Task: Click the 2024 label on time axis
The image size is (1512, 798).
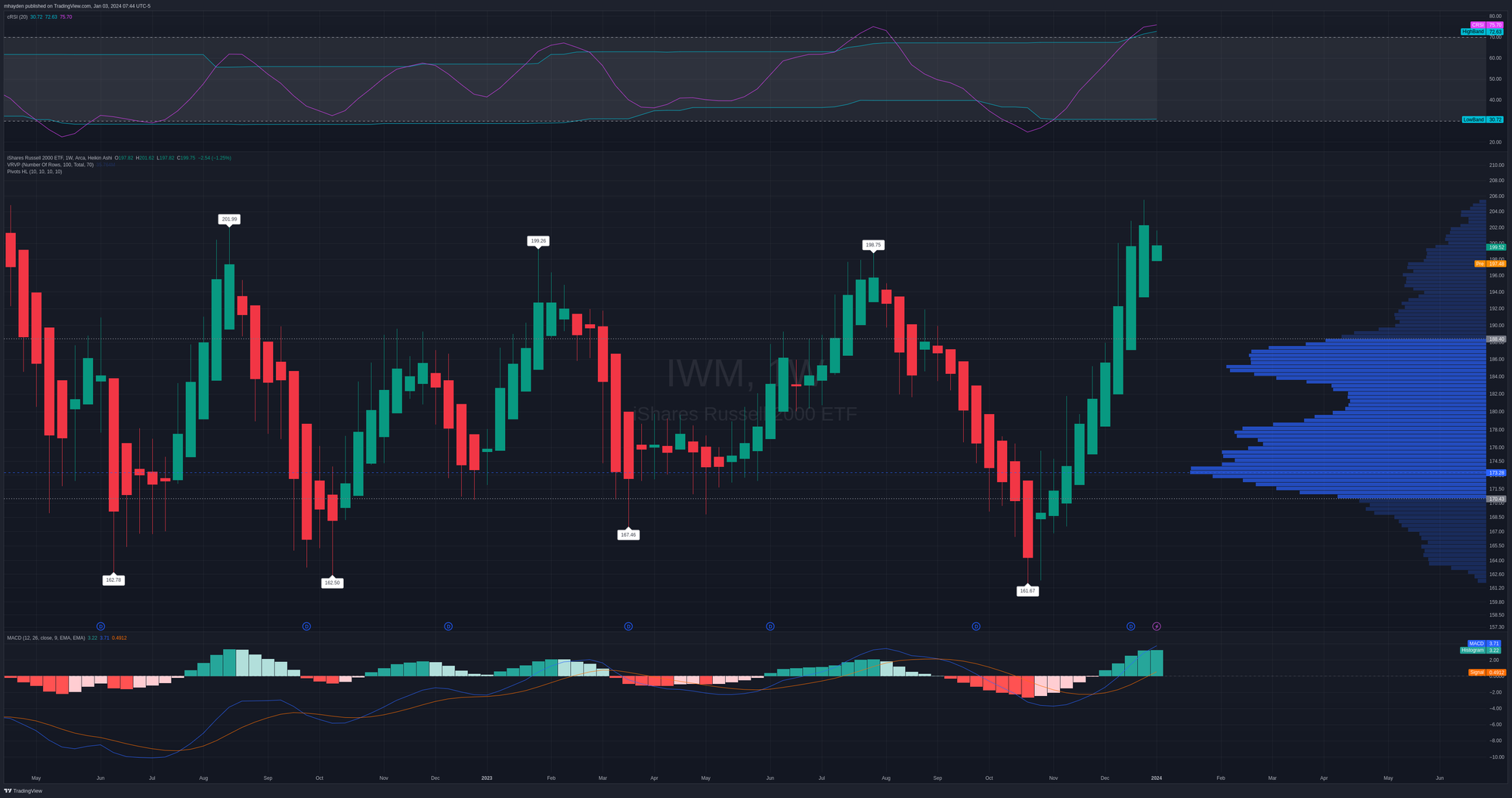Action: coord(1157,778)
